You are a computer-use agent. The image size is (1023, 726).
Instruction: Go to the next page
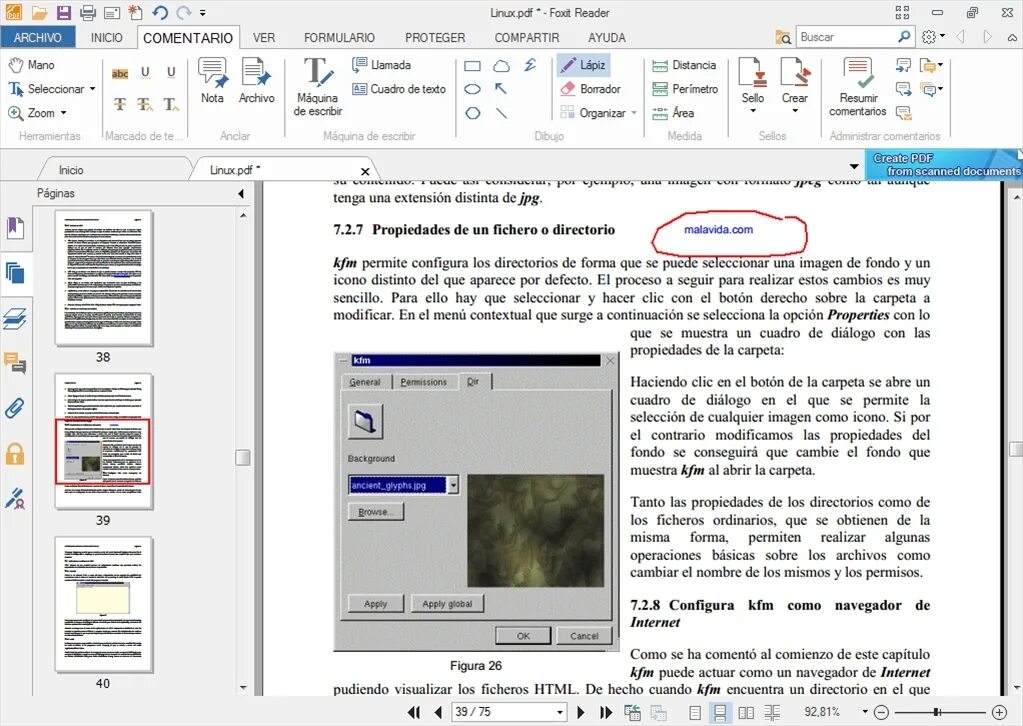tap(581, 712)
